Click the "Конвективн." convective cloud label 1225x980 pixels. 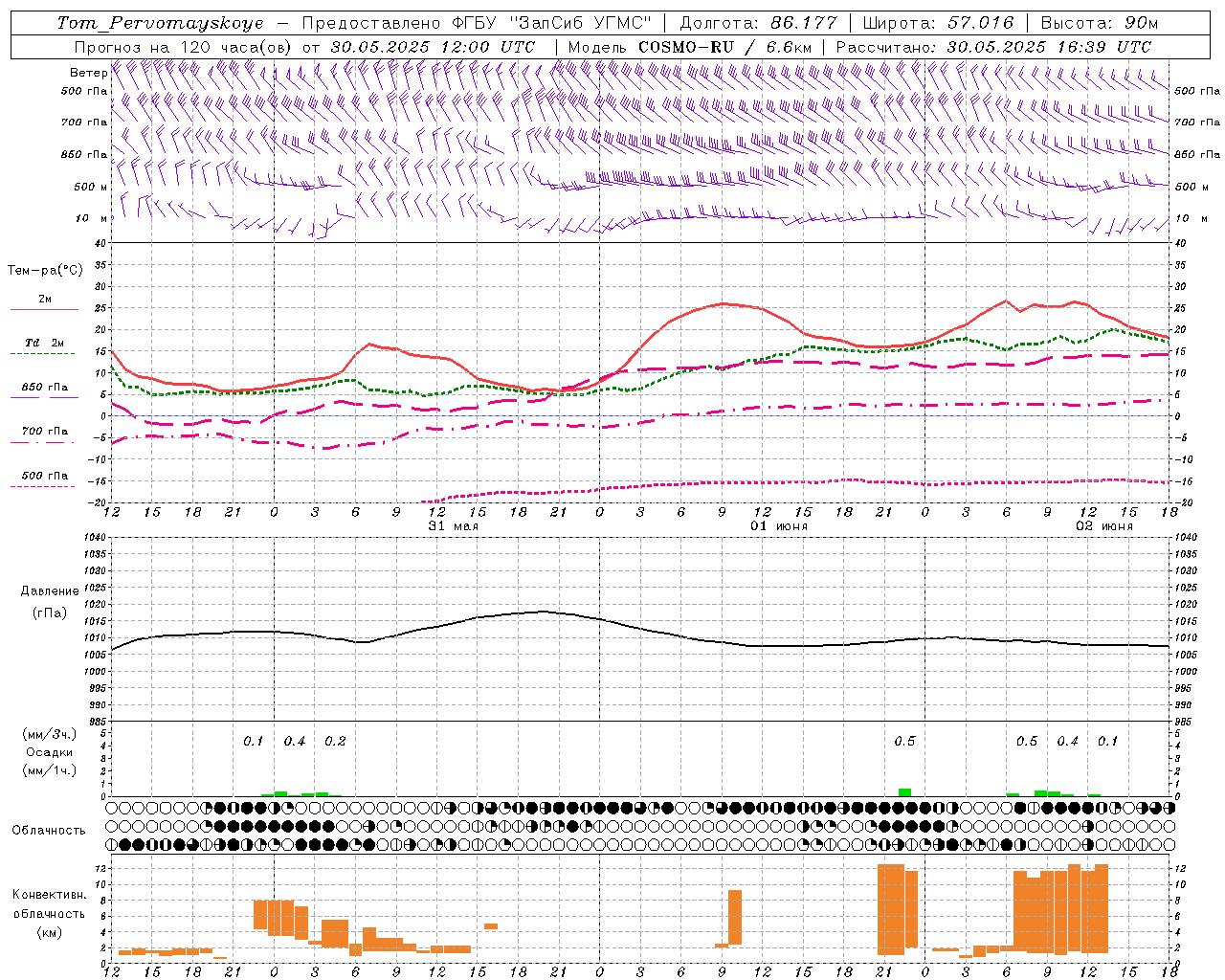[x=49, y=895]
